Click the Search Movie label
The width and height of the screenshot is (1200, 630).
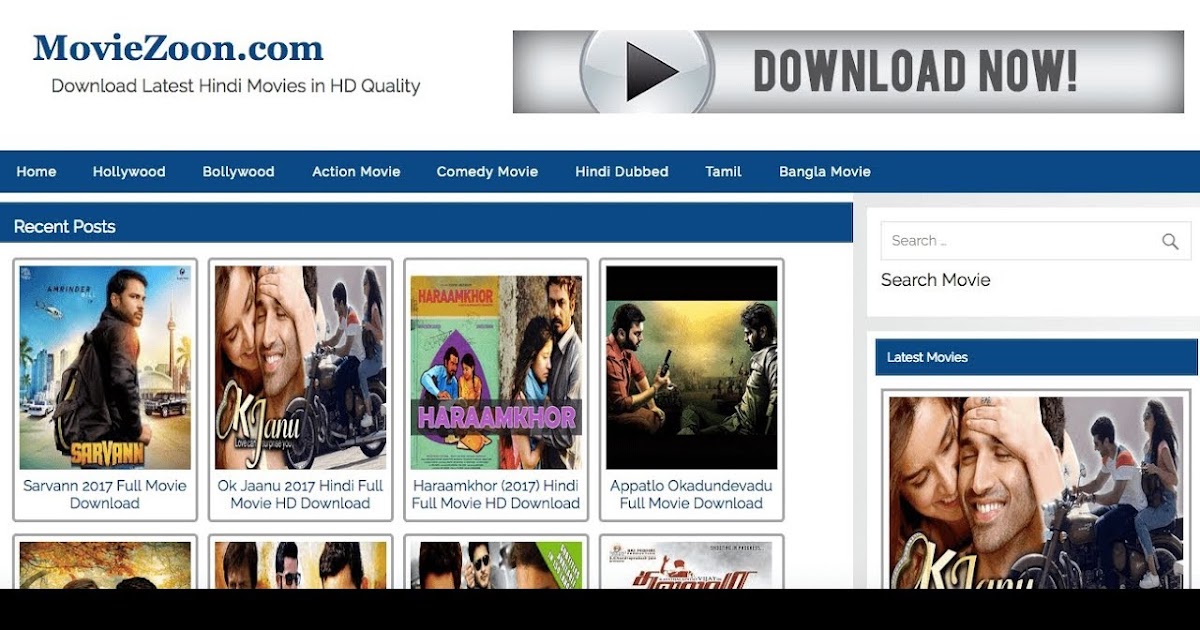click(935, 280)
